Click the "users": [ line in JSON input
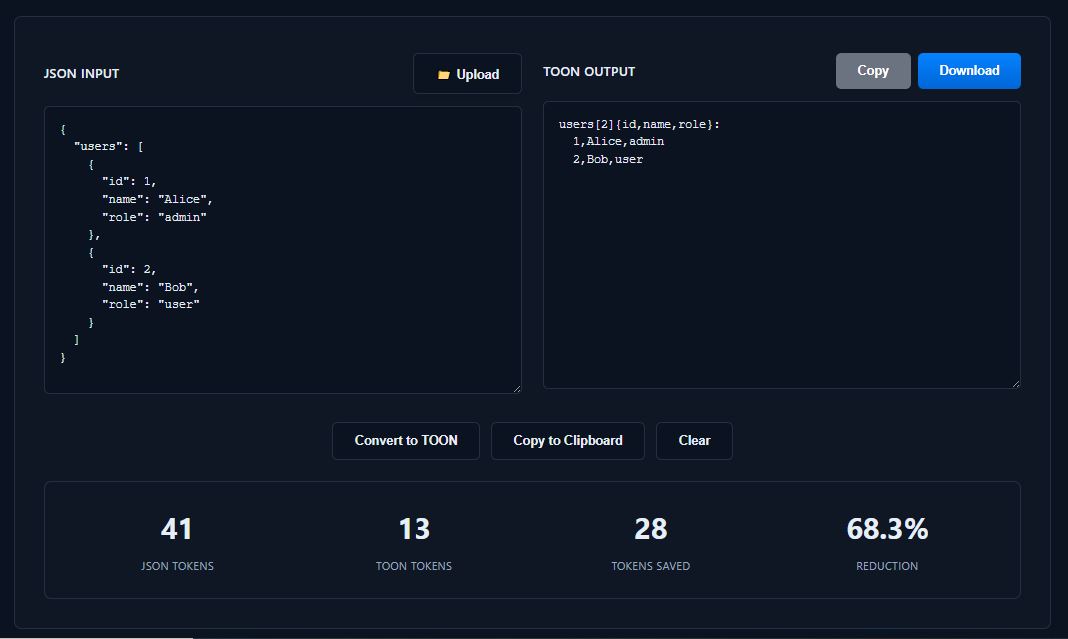 109,147
